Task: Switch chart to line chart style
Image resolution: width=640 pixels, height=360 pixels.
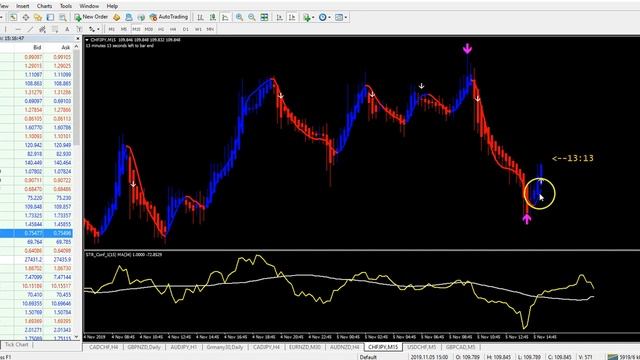Action: (225, 17)
